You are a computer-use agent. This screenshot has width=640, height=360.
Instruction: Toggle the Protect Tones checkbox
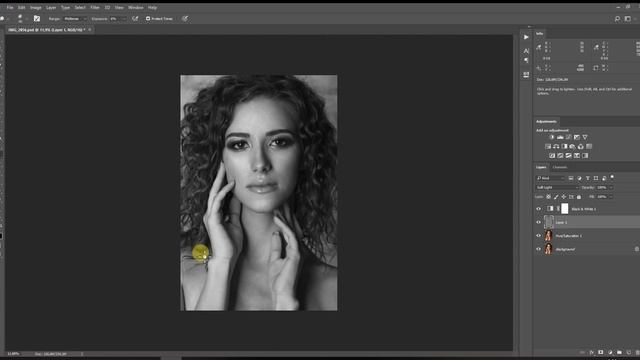point(148,19)
